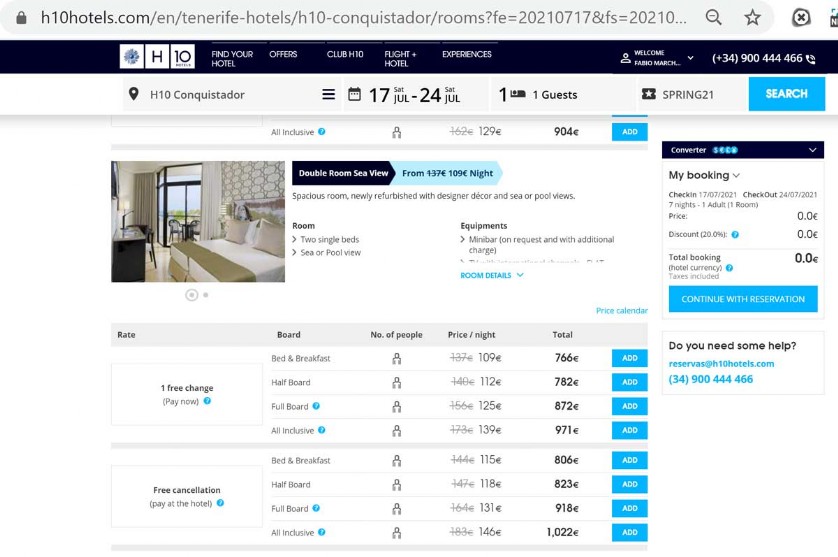Click info icon on 918€ Full Board

(x=316, y=508)
